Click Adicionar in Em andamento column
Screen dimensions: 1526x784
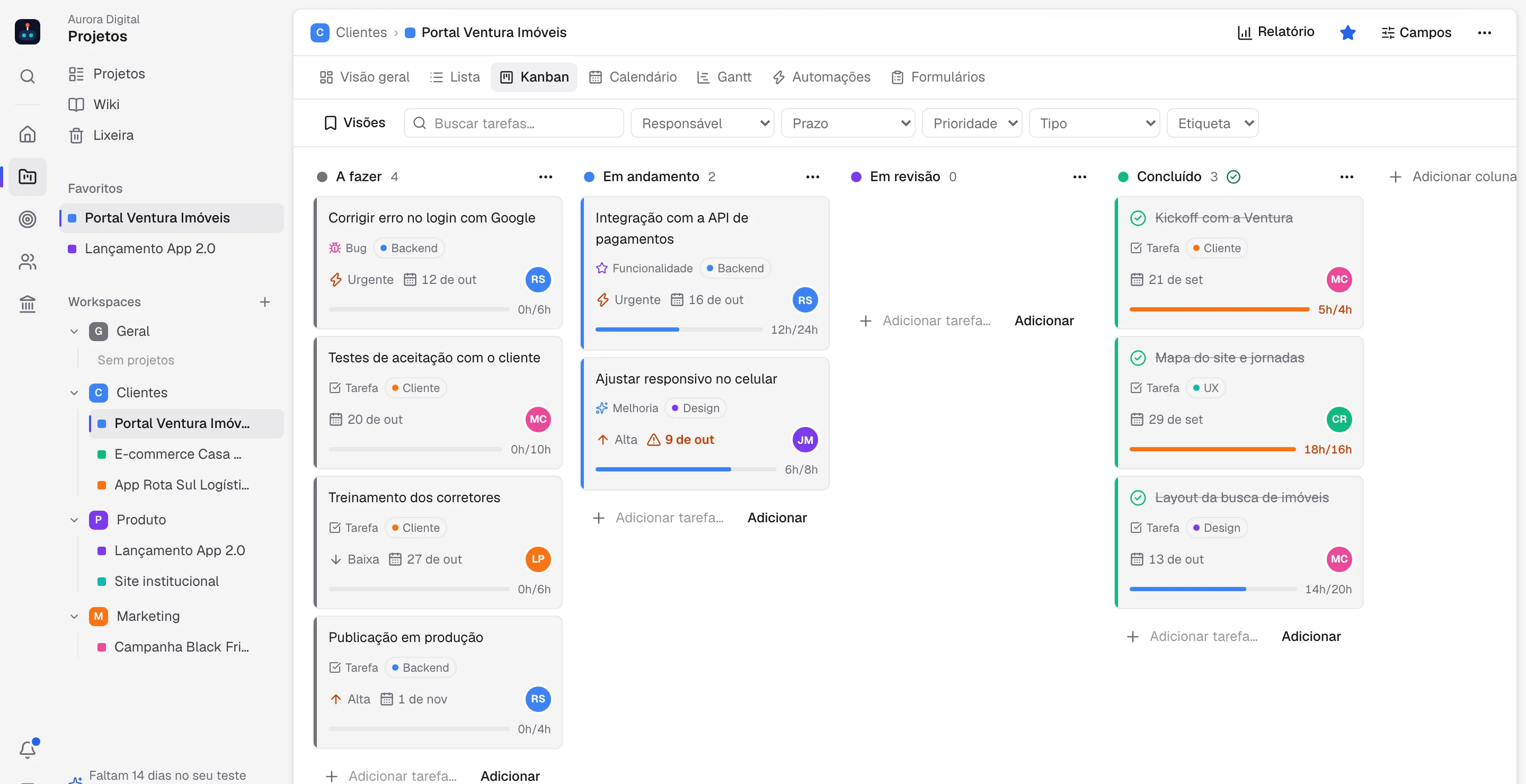pyautogui.click(x=777, y=518)
